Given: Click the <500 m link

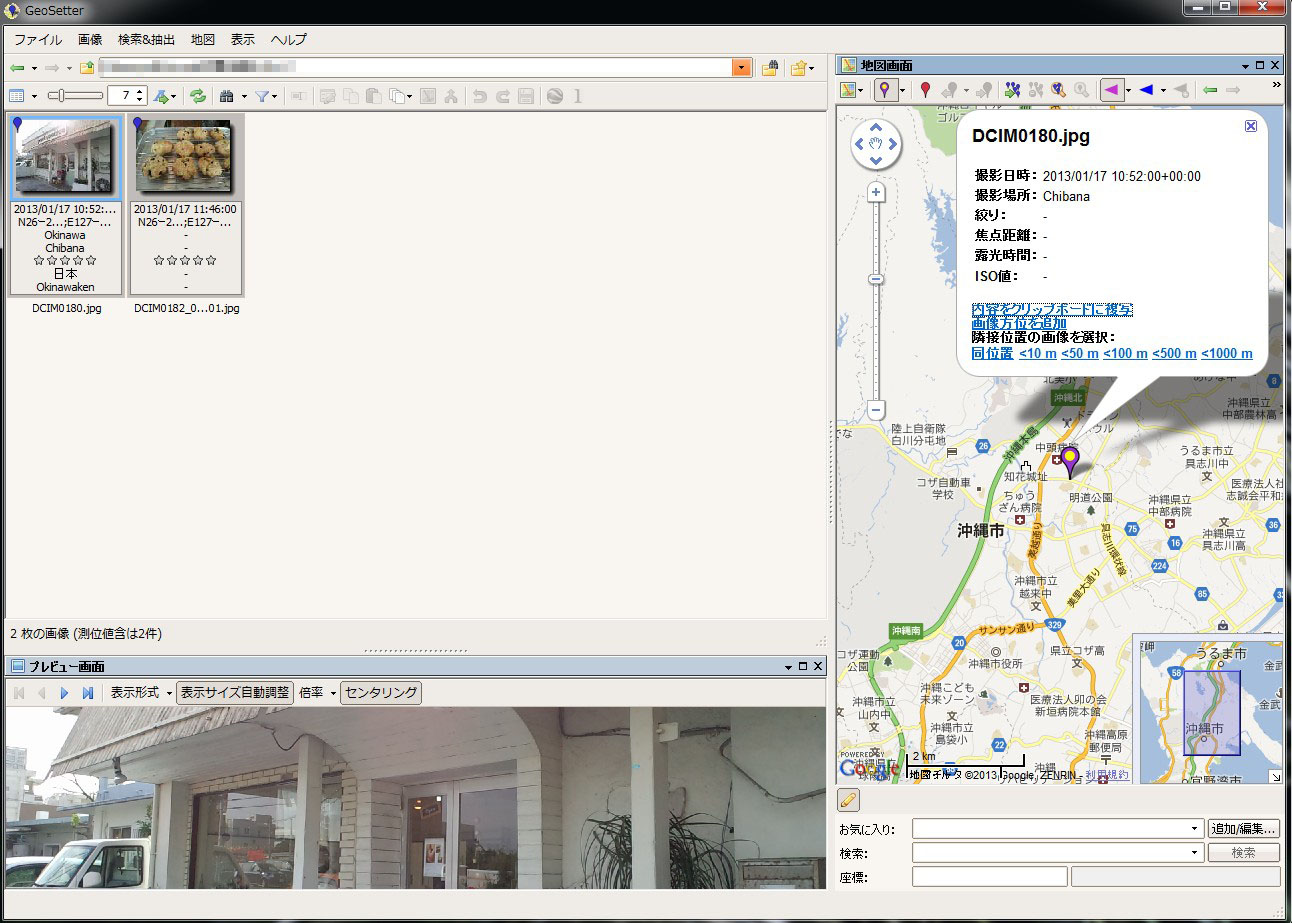Looking at the screenshot, I should [x=1175, y=353].
